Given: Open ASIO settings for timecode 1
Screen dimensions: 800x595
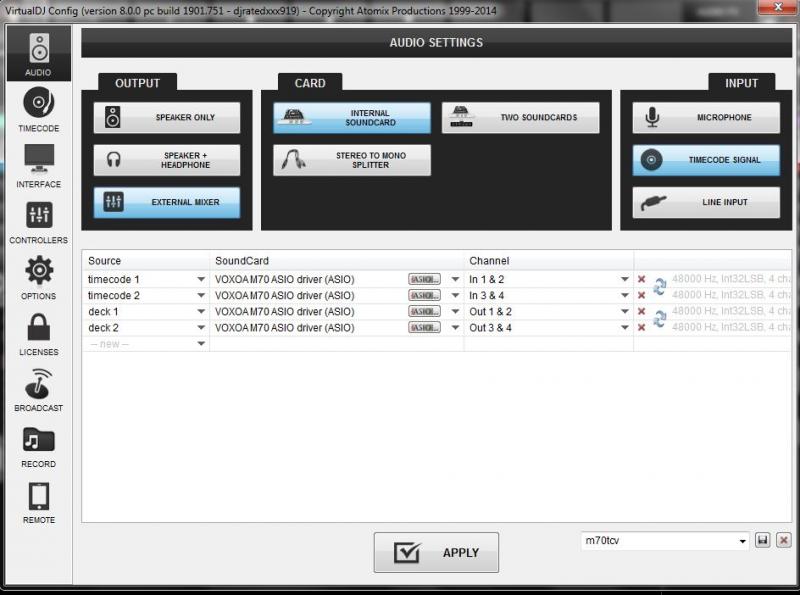Looking at the screenshot, I should pos(424,279).
